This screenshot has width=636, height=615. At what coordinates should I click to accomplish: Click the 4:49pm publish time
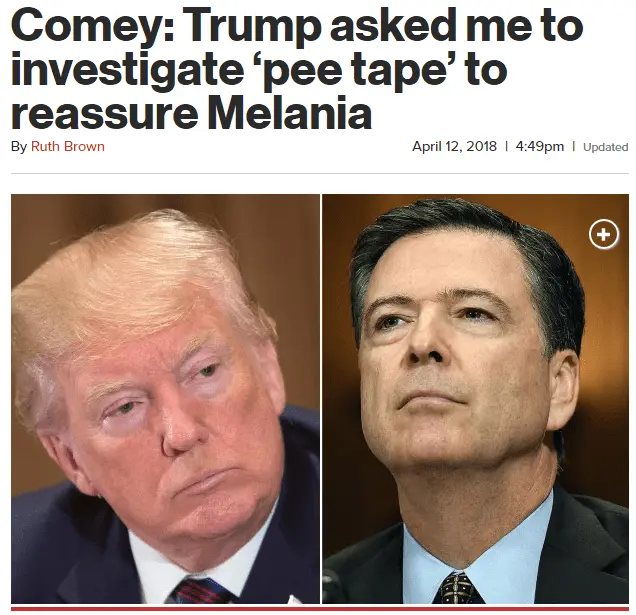(541, 146)
